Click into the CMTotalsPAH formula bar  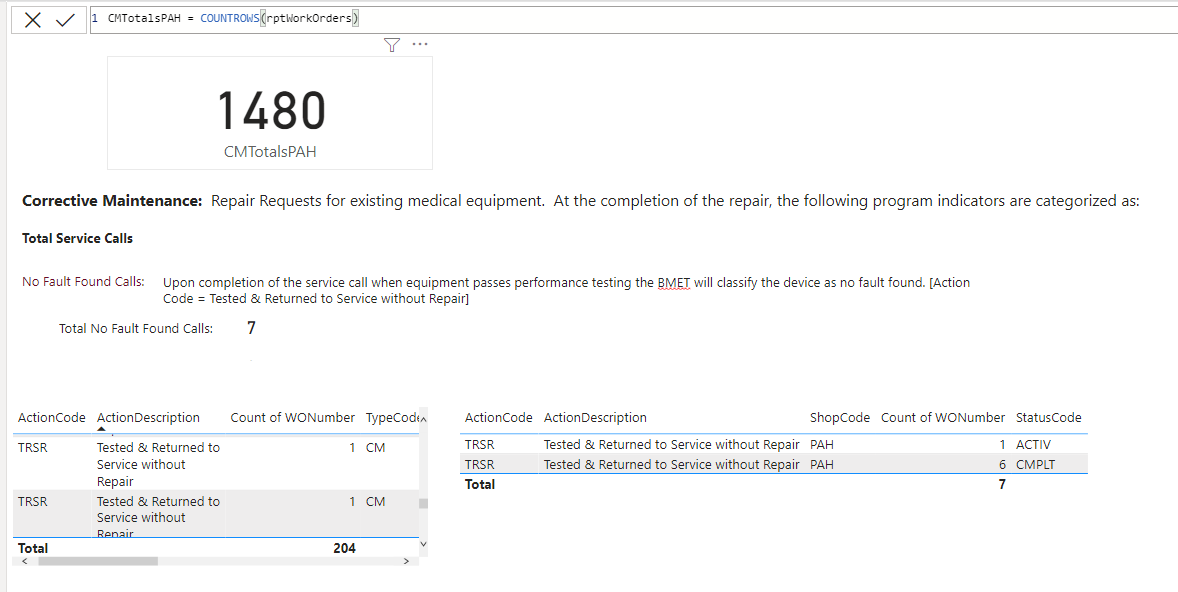633,20
